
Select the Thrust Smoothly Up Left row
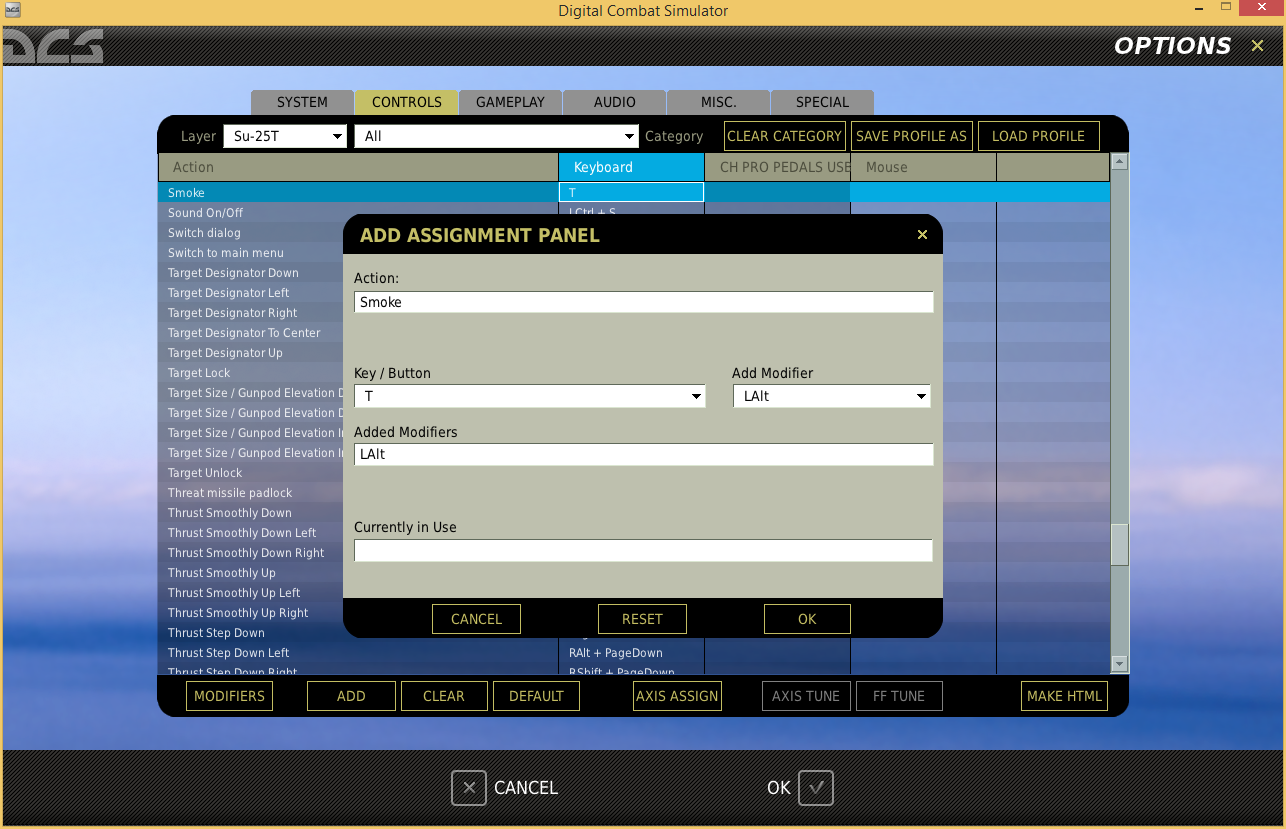(x=250, y=593)
